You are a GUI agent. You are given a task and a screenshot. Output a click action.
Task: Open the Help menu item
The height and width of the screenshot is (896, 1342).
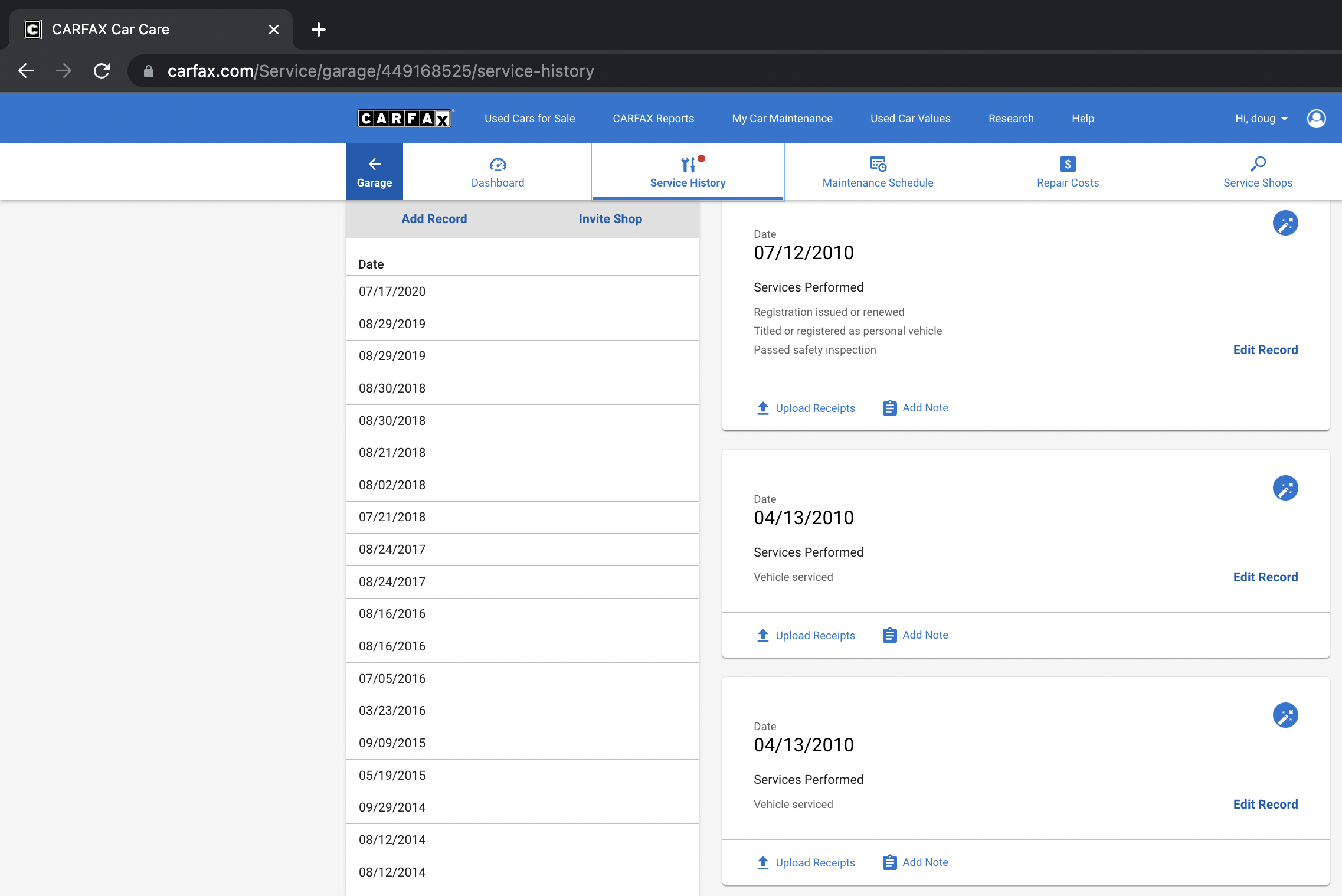pos(1083,119)
